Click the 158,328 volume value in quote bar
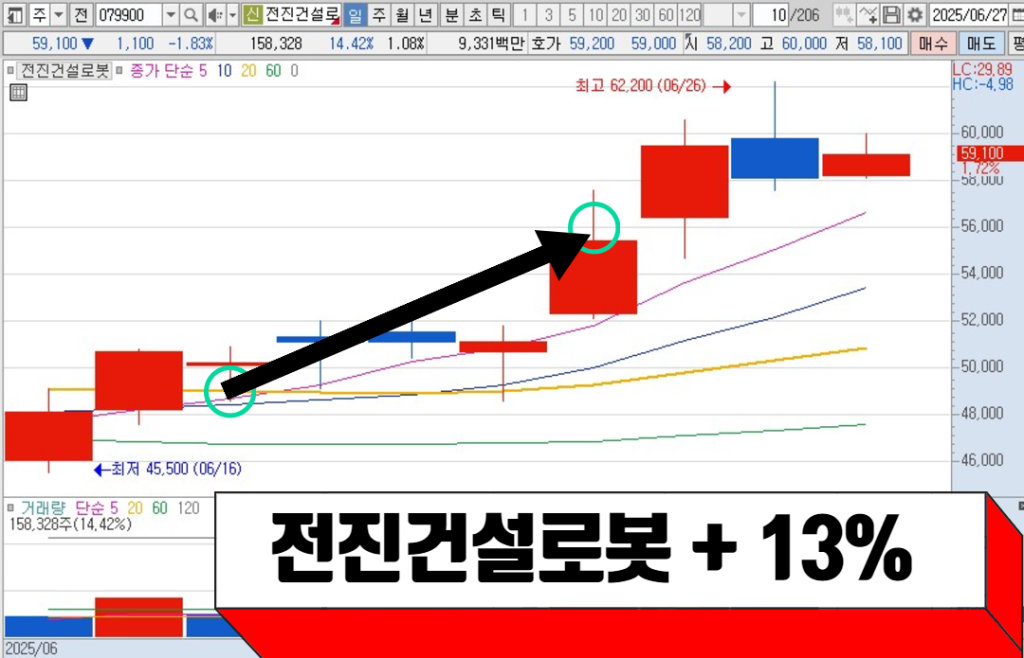Viewport: 1024px width, 658px height. click(x=276, y=44)
